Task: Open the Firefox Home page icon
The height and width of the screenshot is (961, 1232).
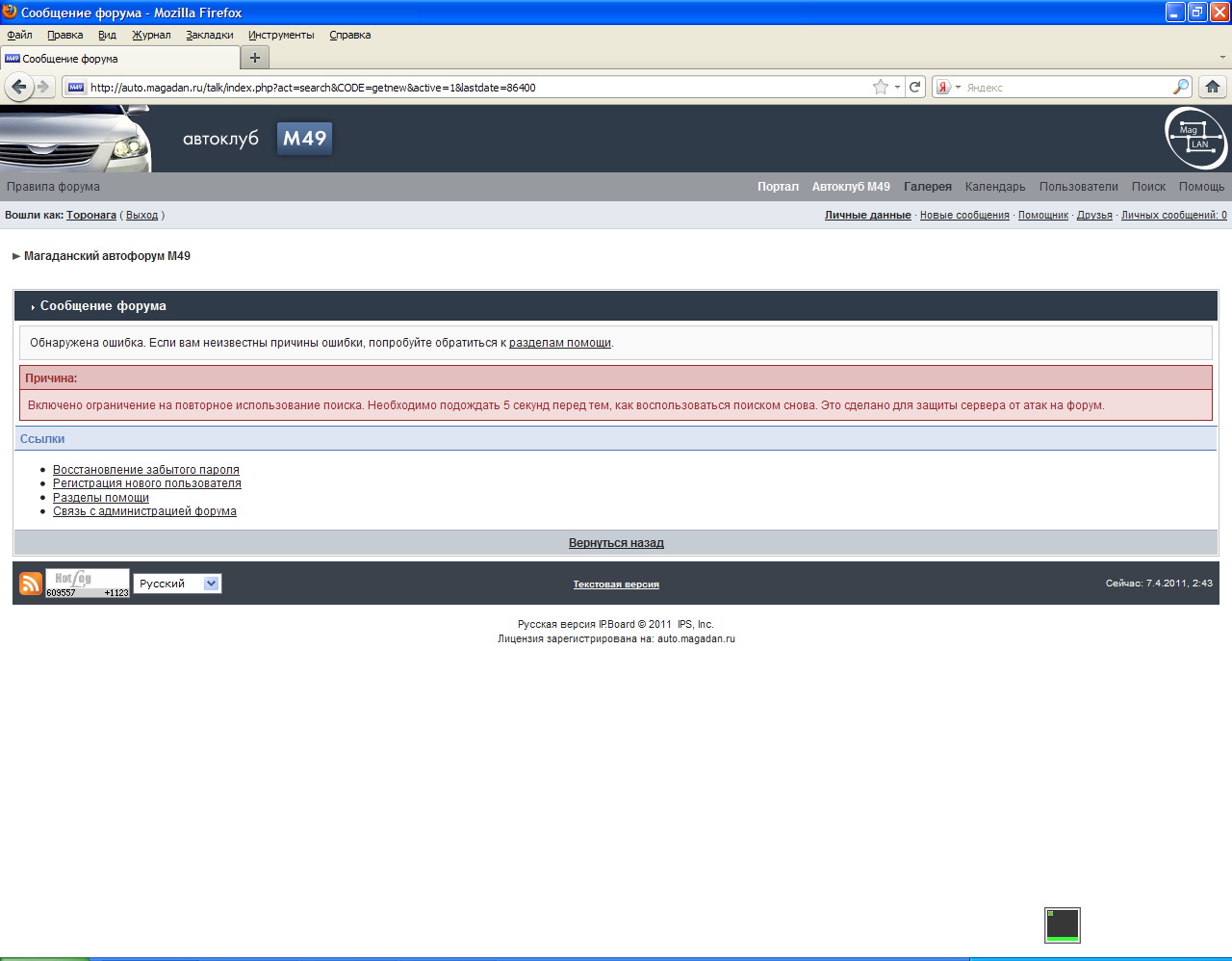Action: (1213, 87)
